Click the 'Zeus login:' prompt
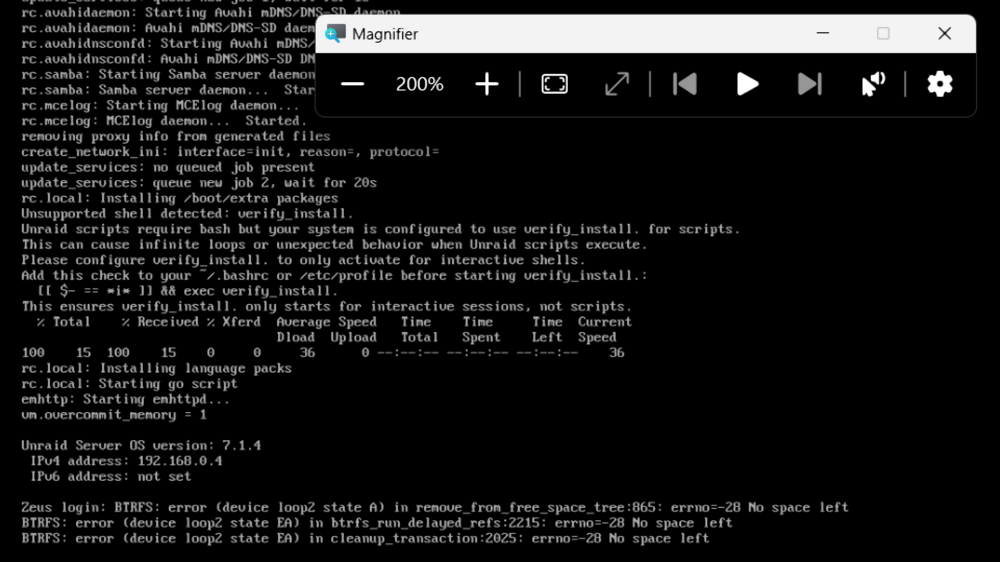This screenshot has height=562, width=1000. [64, 508]
